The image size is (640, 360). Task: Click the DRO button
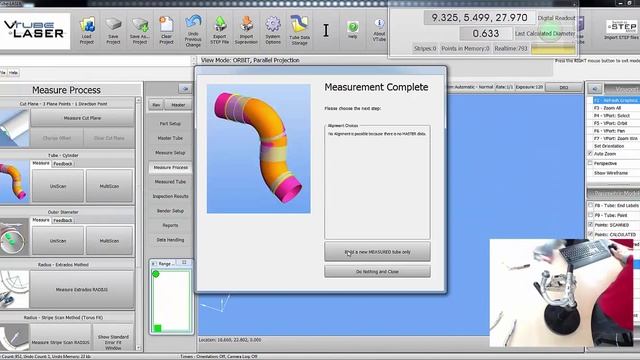(564, 87)
